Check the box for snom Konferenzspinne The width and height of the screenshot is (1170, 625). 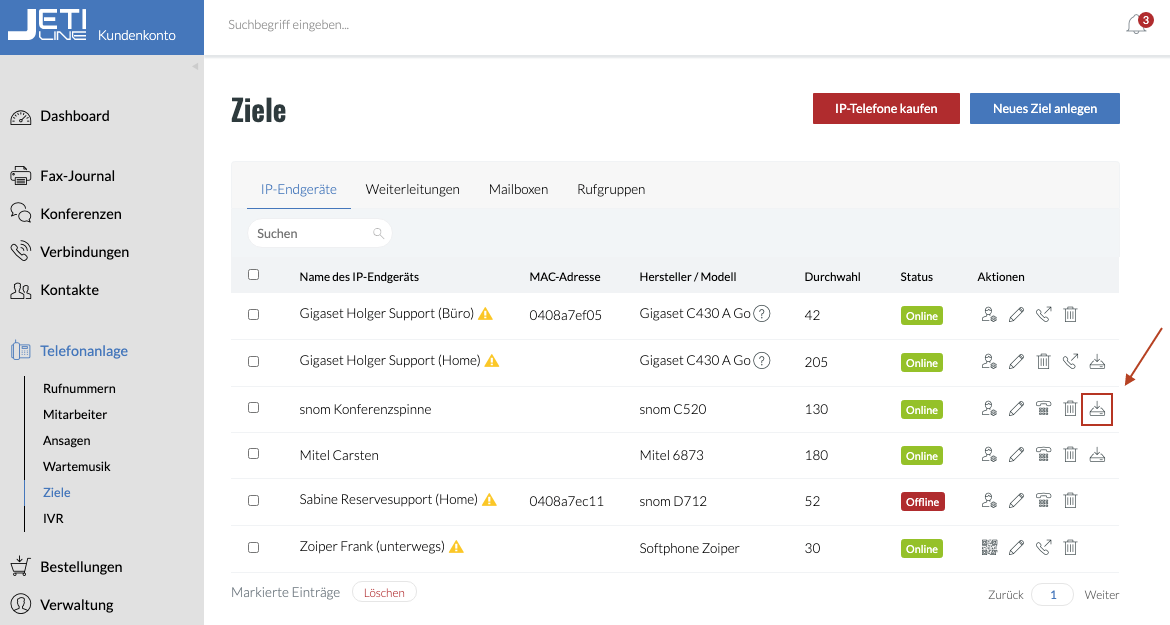click(x=254, y=408)
